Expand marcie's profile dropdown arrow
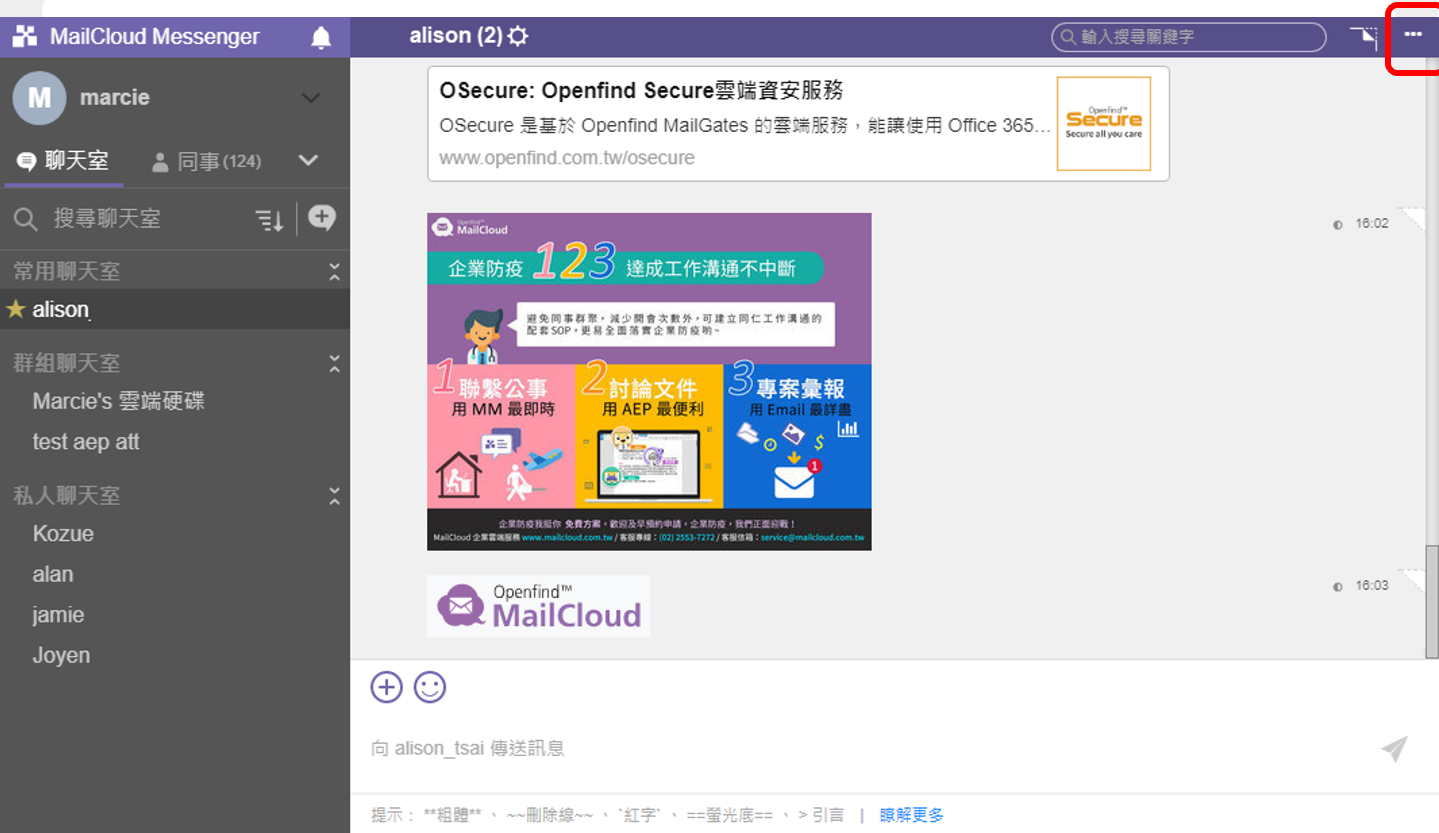The width and height of the screenshot is (1439, 833). [311, 98]
